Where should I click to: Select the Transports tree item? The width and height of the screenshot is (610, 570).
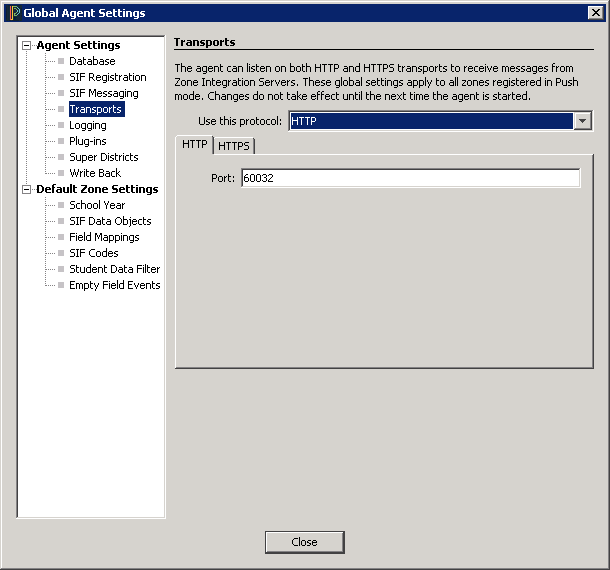[95, 109]
